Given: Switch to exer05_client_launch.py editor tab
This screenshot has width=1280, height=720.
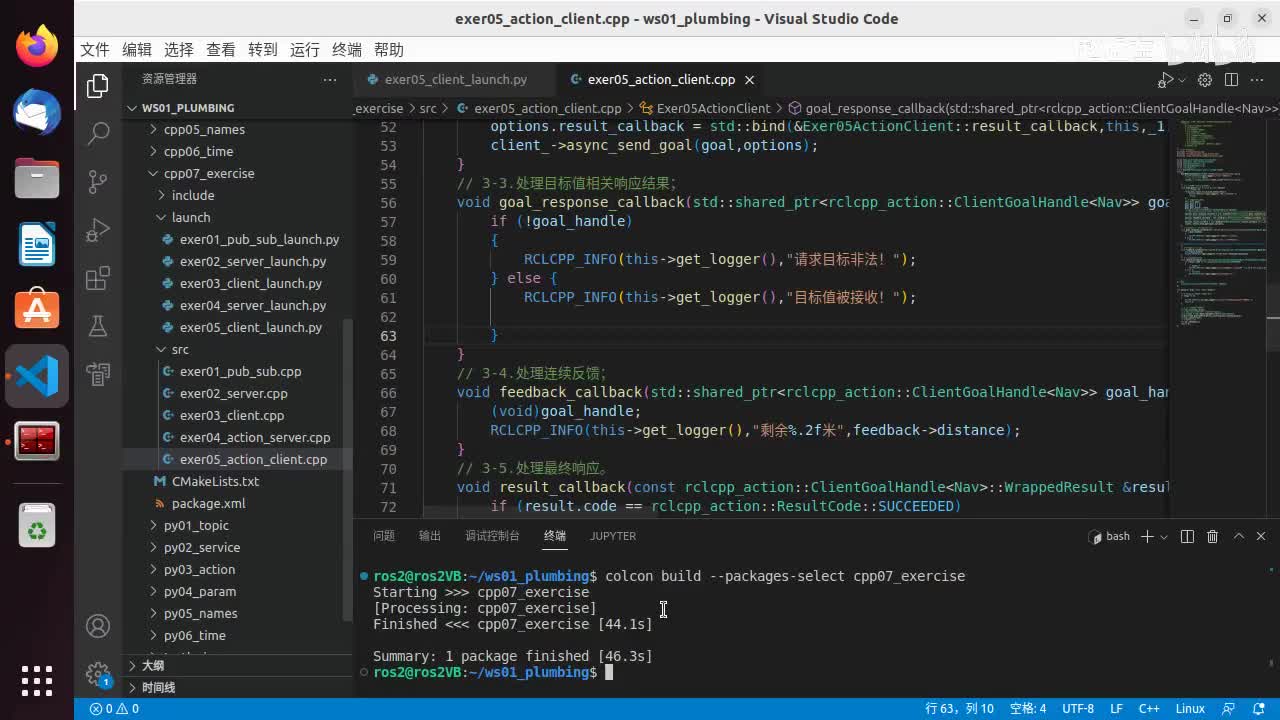Looking at the screenshot, I should click(x=455, y=80).
